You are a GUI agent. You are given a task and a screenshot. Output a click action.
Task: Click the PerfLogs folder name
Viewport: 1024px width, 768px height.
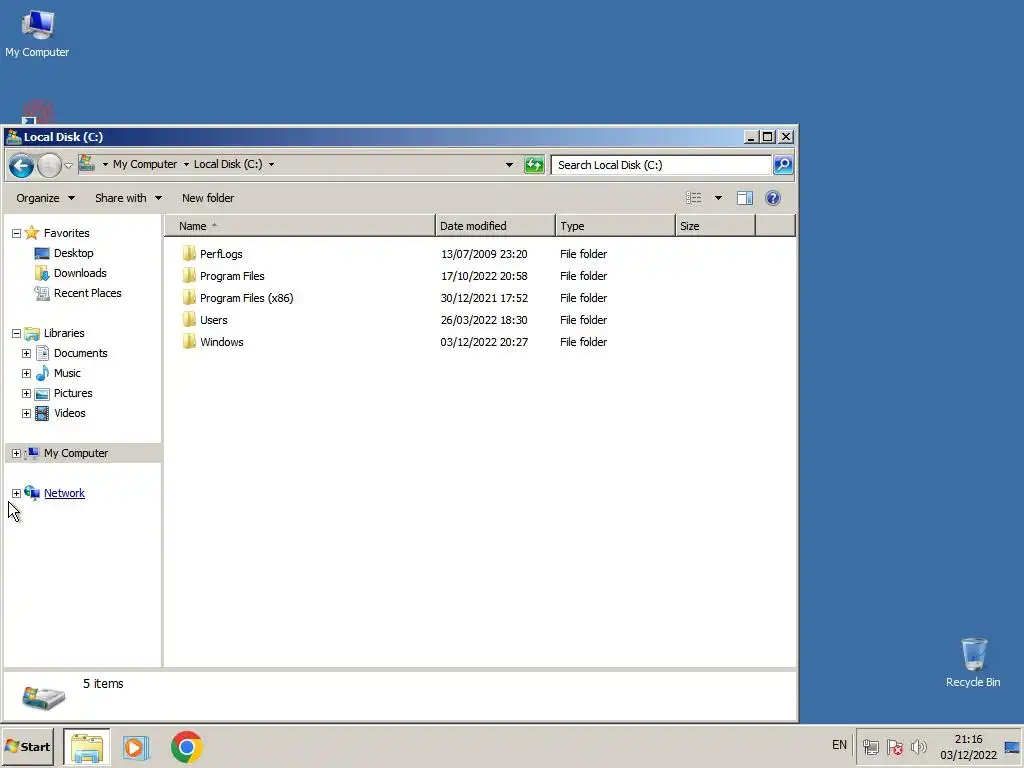click(x=221, y=254)
